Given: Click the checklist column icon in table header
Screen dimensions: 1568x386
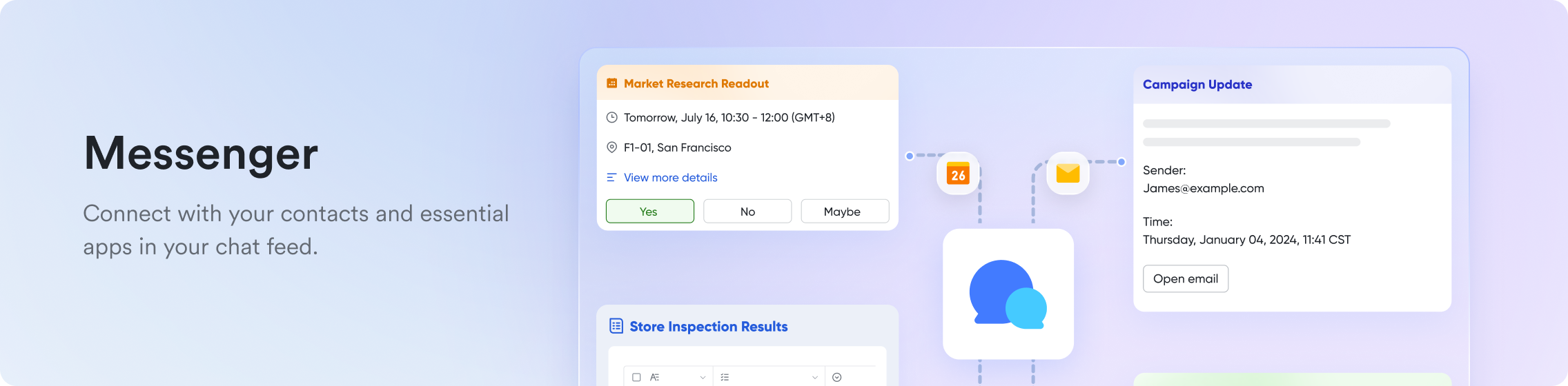Looking at the screenshot, I should (x=725, y=377).
